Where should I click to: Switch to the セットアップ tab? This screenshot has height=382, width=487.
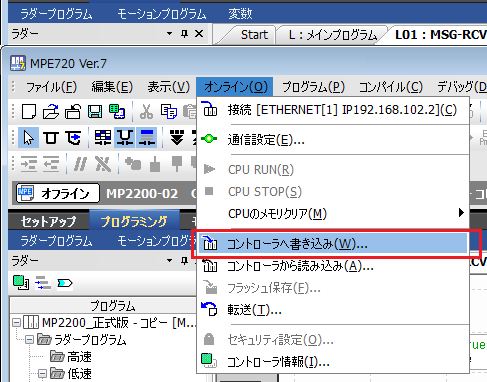pyautogui.click(x=49, y=221)
